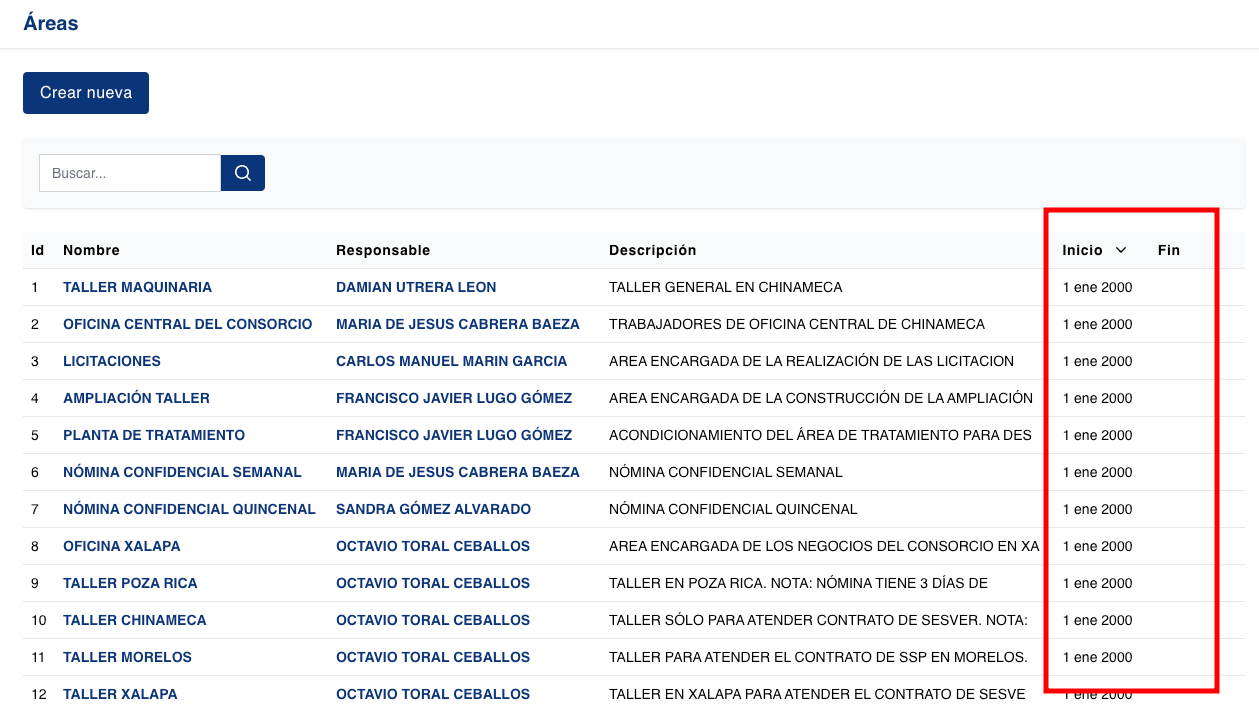The width and height of the screenshot is (1259, 710).
Task: Select responsable OCTAVIO TORAL CEBALLOS for TALLER POZA RICA
Action: point(433,583)
